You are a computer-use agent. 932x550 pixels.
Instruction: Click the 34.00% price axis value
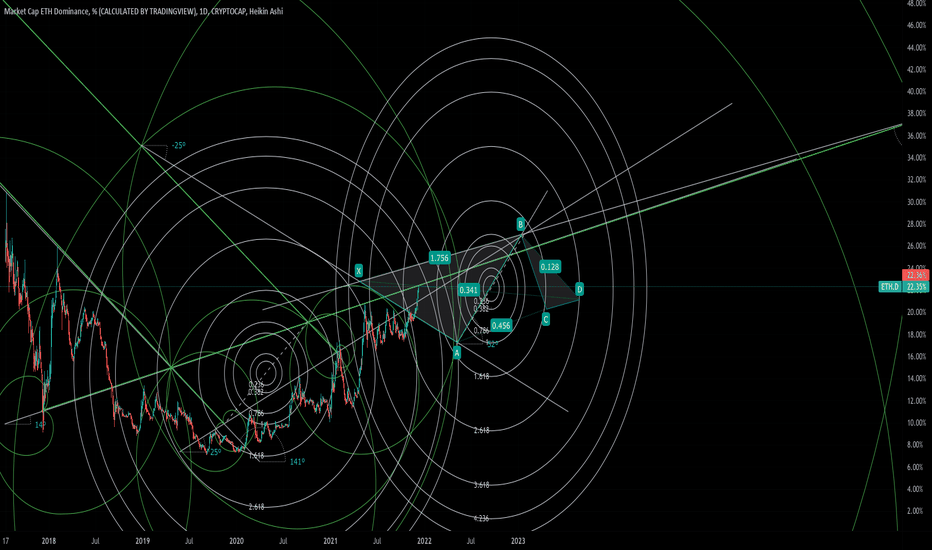pyautogui.click(x=916, y=158)
